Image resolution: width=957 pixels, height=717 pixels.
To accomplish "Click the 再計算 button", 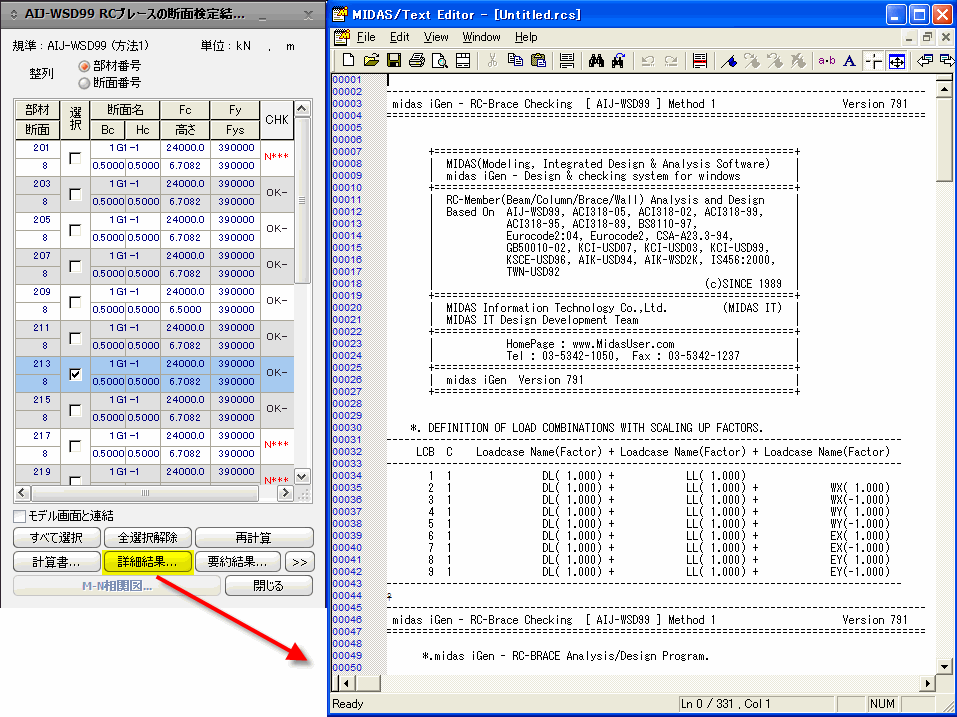I will click(x=254, y=538).
